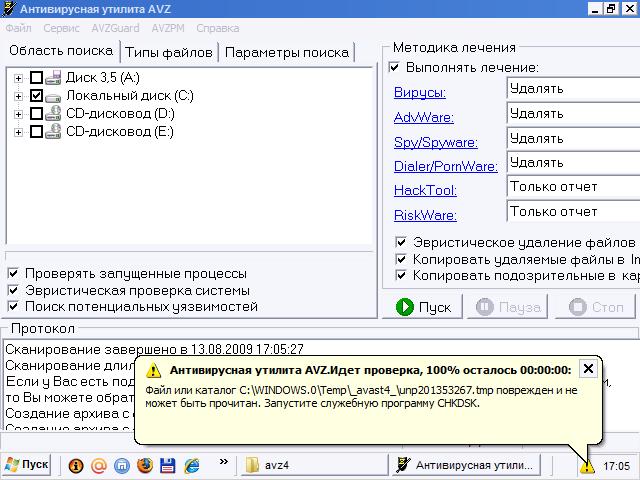Expand the Диск 3,5 (A:) tree node

pyautogui.click(x=18, y=78)
